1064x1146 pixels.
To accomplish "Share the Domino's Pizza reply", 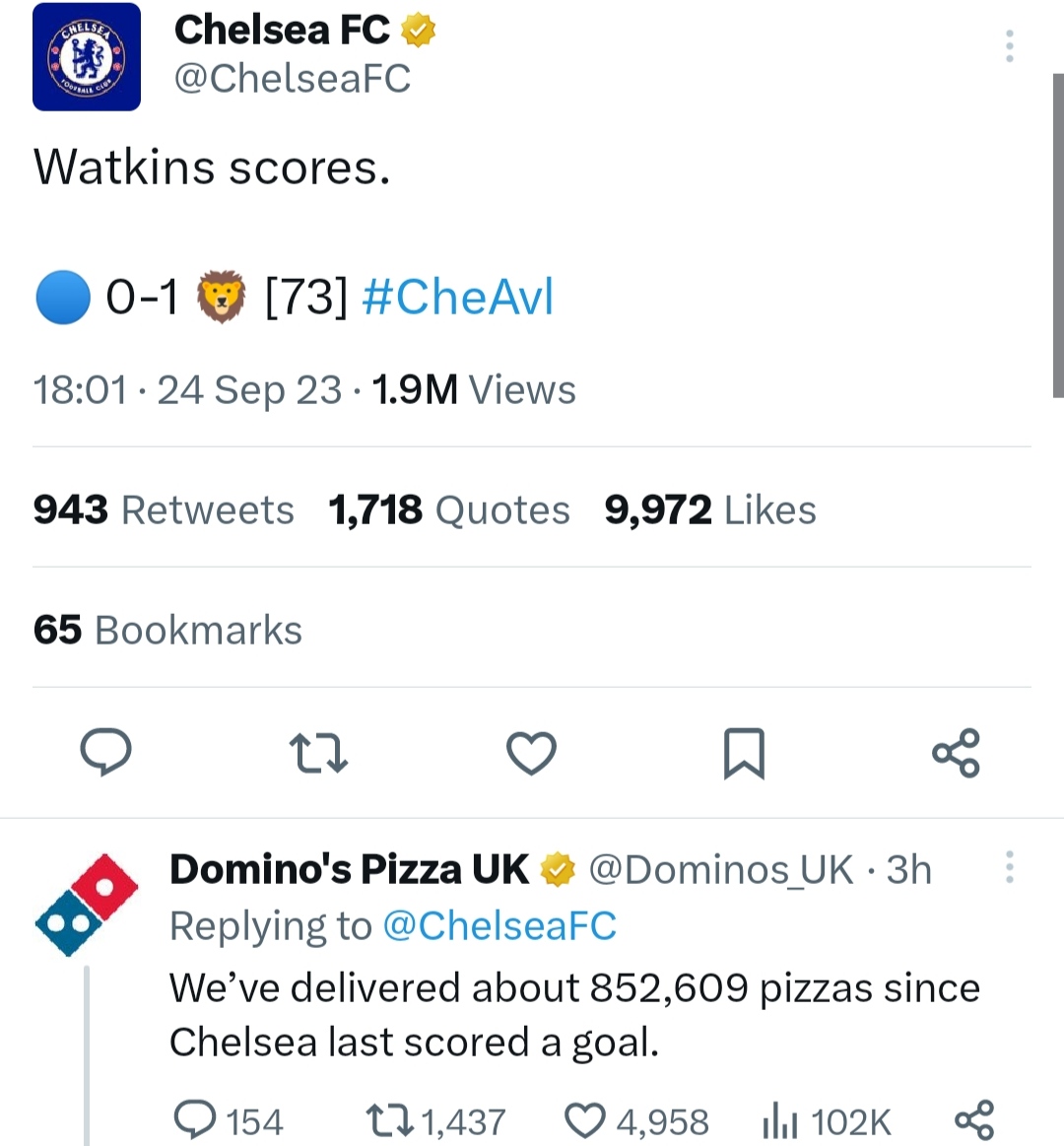I will pyautogui.click(x=974, y=1120).
